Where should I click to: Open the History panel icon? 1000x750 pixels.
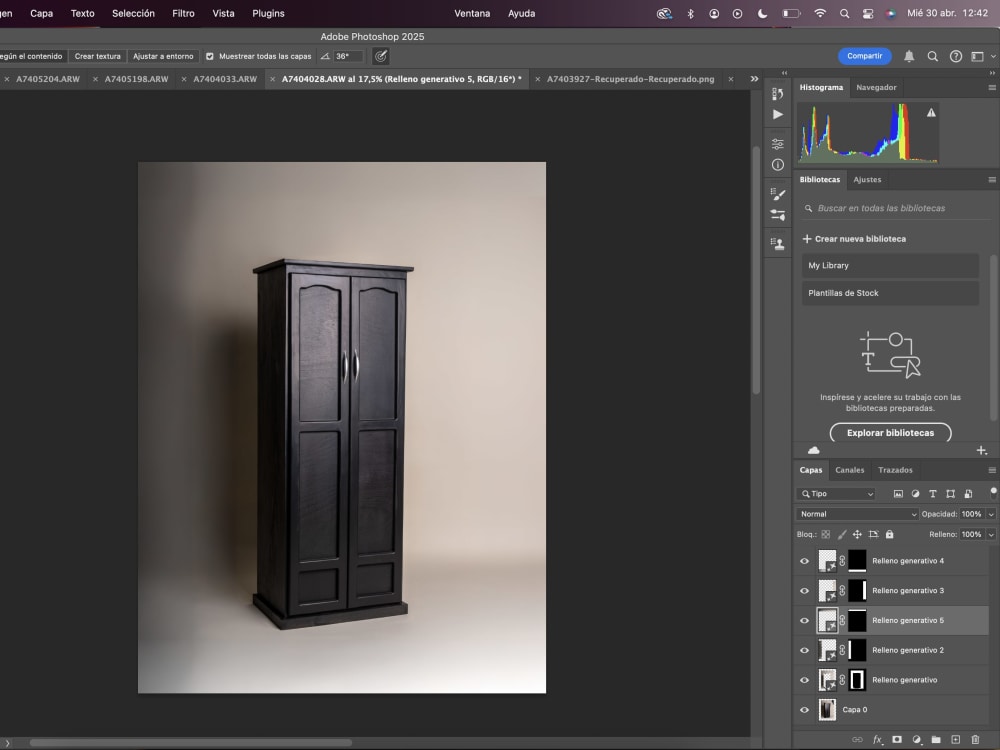coord(777,94)
